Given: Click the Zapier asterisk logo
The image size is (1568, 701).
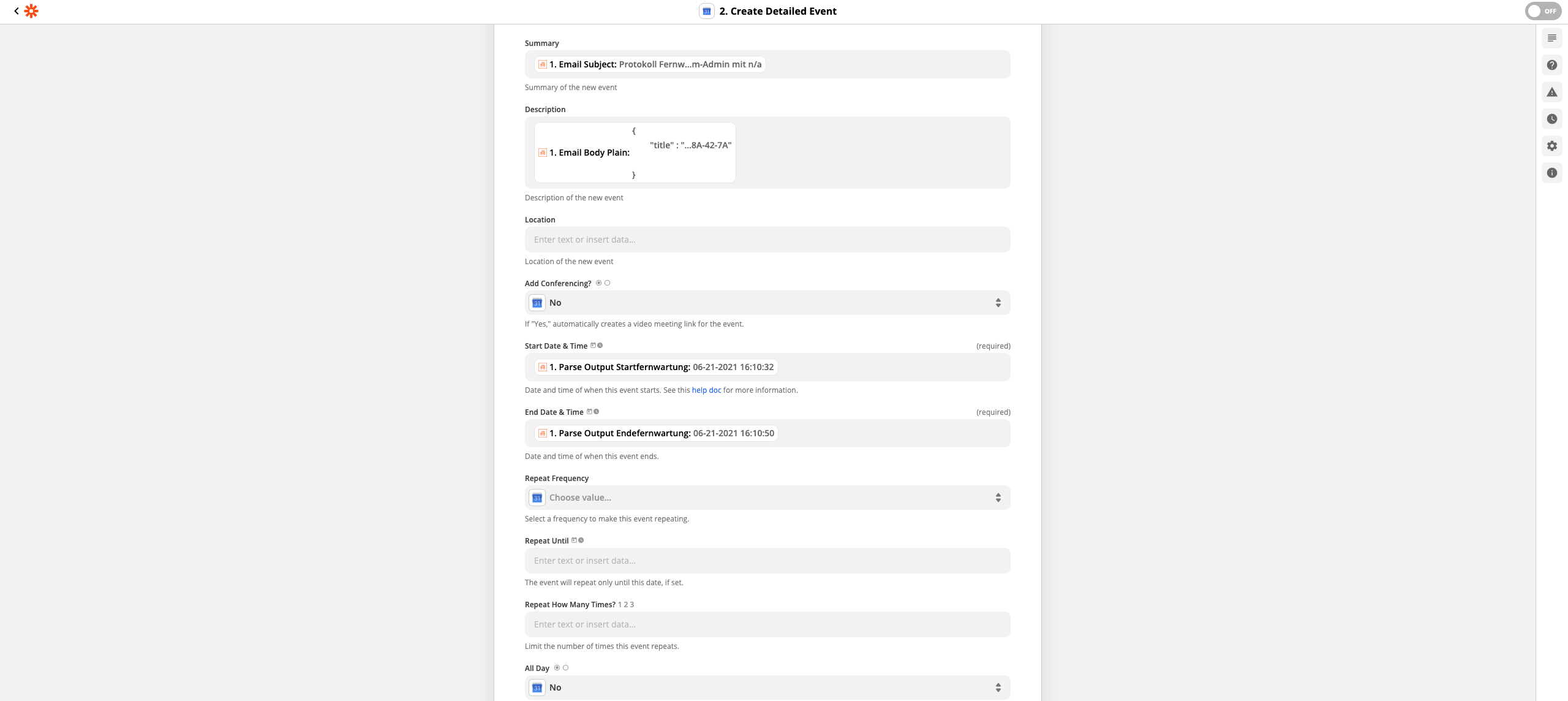Looking at the screenshot, I should (31, 11).
